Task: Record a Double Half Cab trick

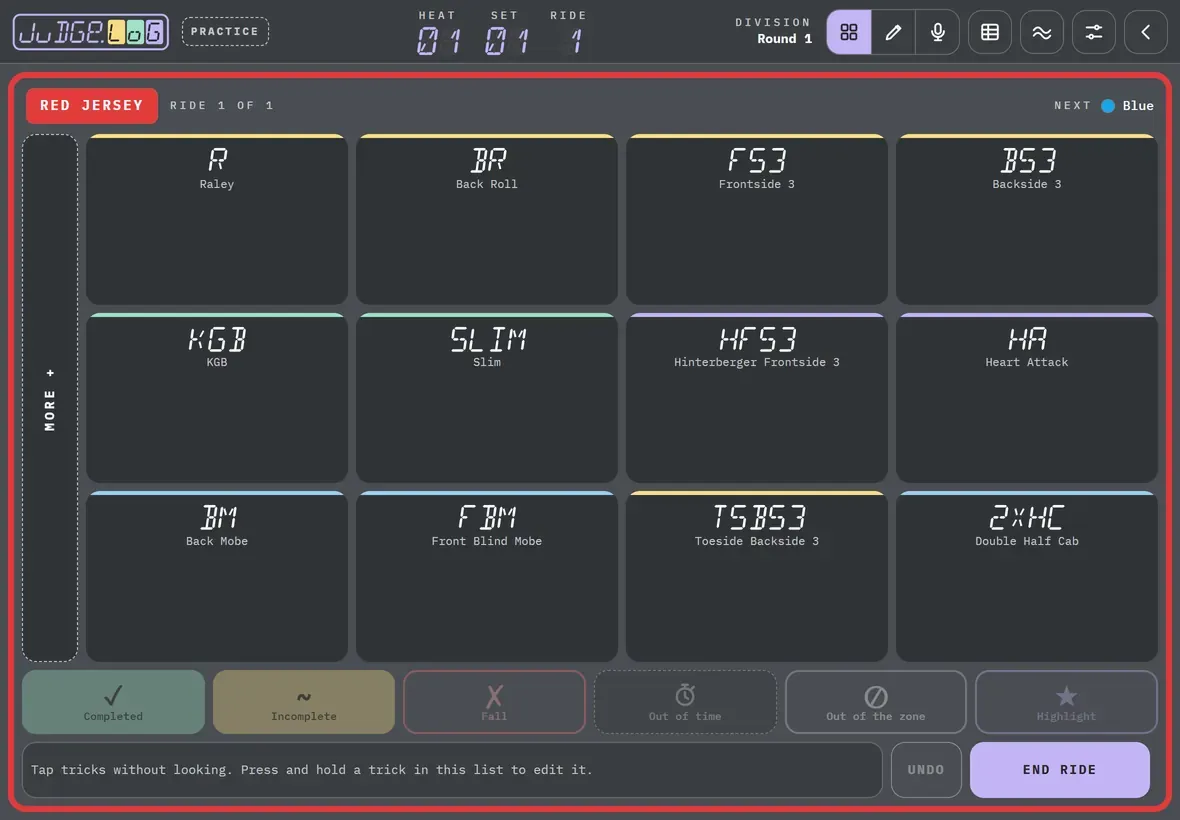Action: point(1026,576)
